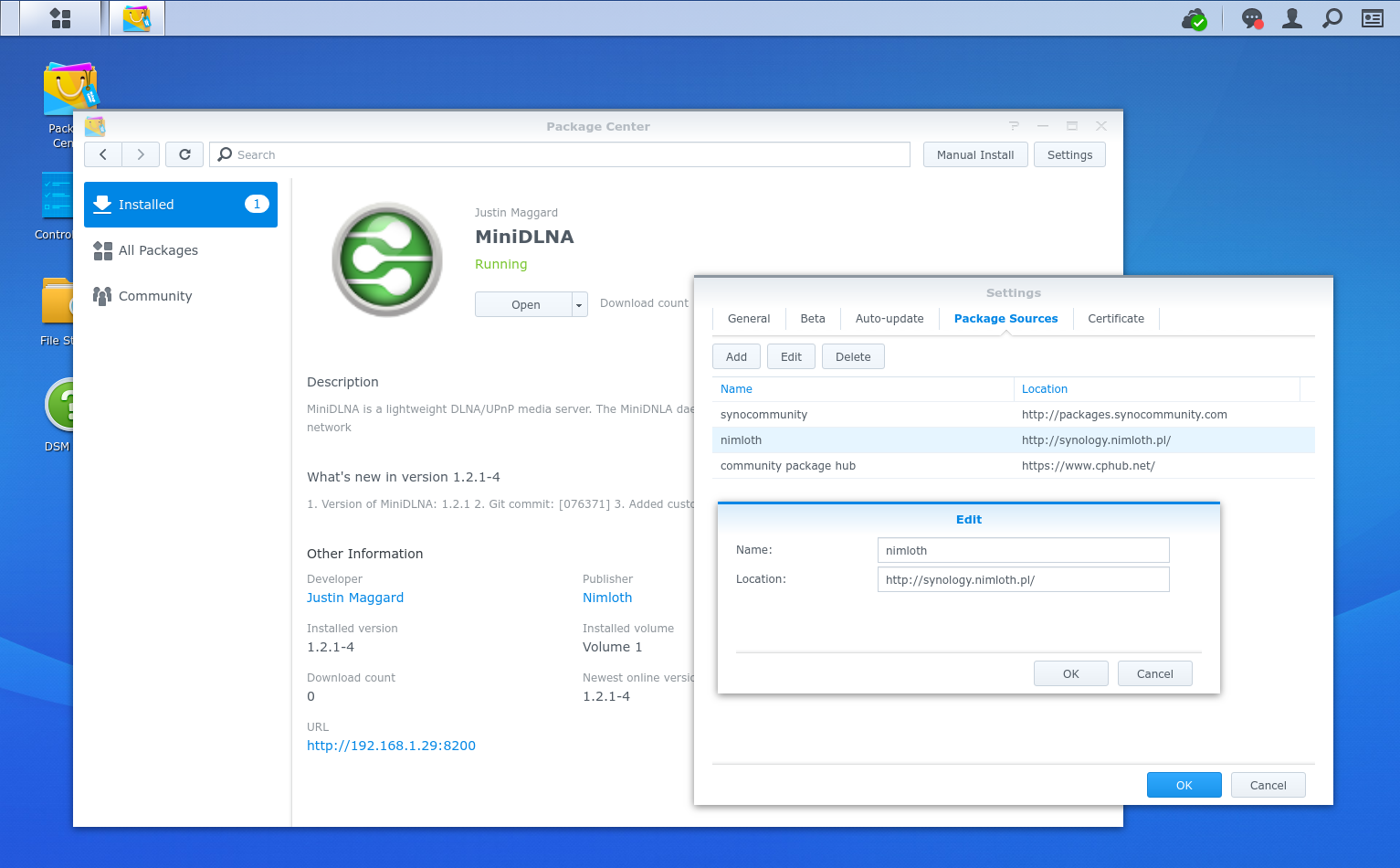This screenshot has height=868, width=1400.
Task: Cancel the Settings window
Action: point(1268,786)
